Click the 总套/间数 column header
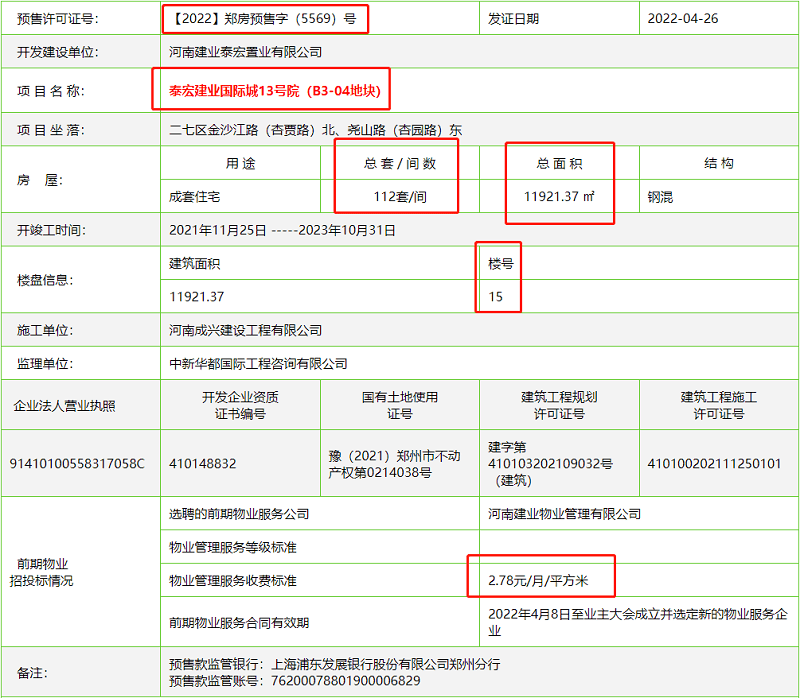The image size is (800, 698). [x=397, y=162]
